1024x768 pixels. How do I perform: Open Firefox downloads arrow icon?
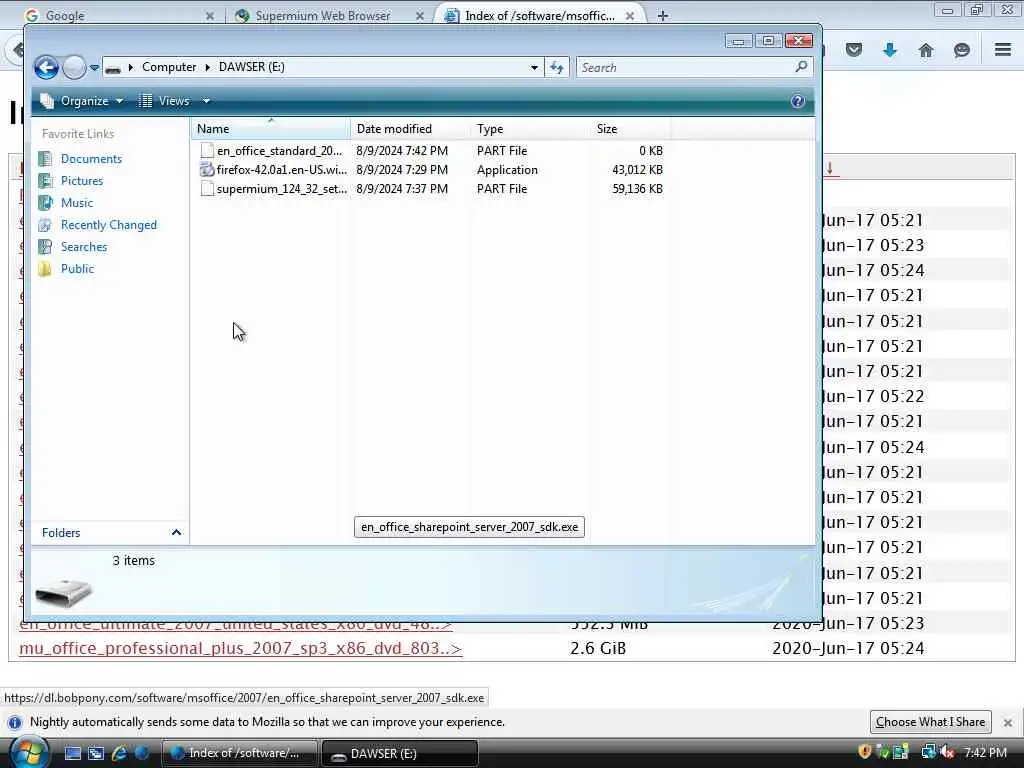(x=889, y=50)
